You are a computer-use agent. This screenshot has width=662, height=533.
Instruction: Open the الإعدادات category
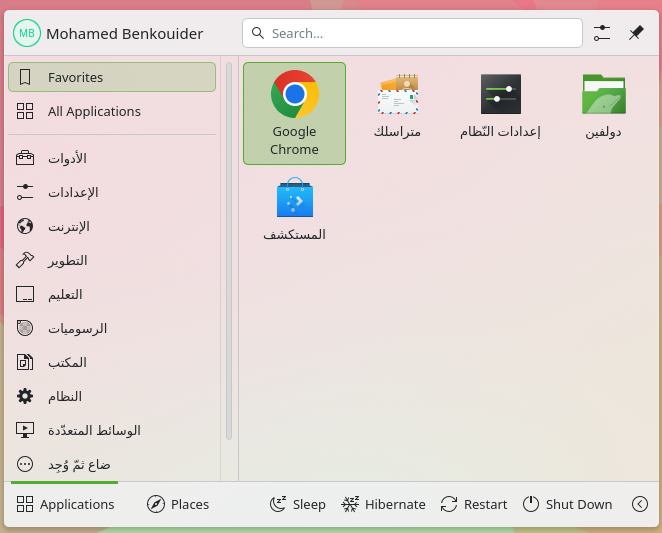click(112, 192)
